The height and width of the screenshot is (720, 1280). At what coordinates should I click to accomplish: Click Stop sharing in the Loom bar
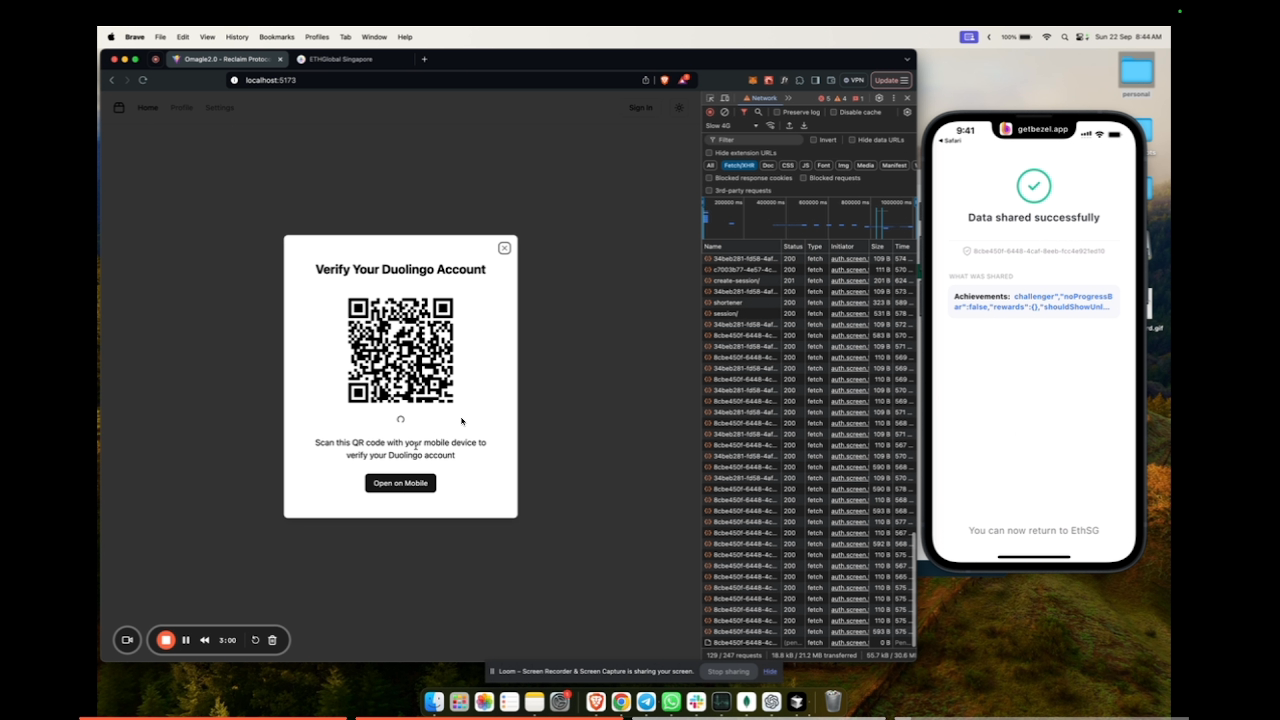[x=728, y=671]
